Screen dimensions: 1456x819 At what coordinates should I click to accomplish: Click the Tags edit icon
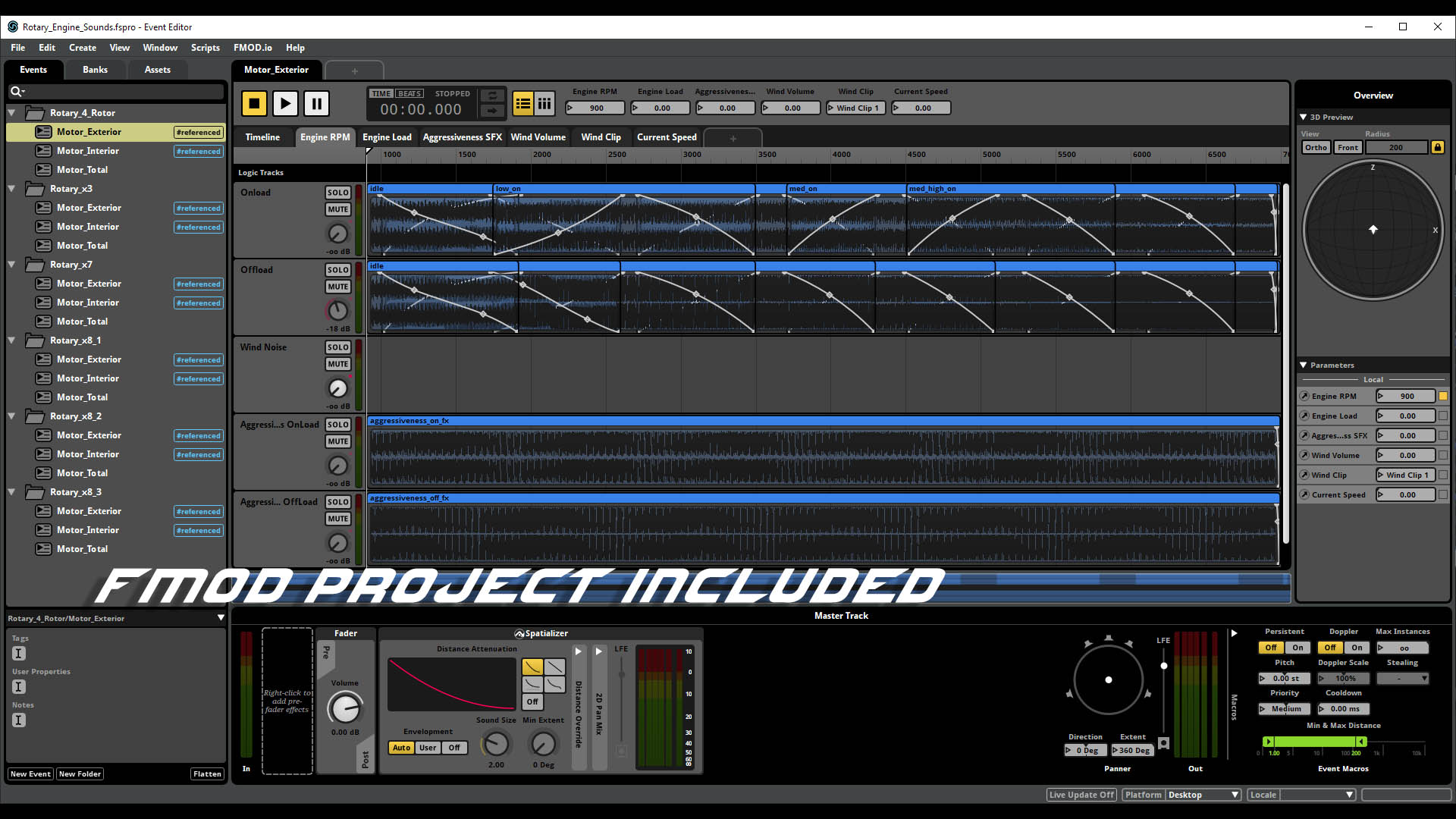click(19, 654)
